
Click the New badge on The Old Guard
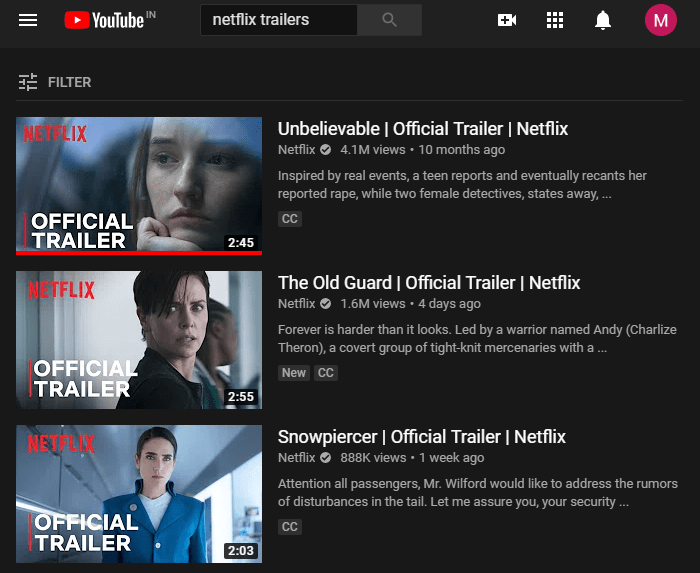tap(294, 373)
